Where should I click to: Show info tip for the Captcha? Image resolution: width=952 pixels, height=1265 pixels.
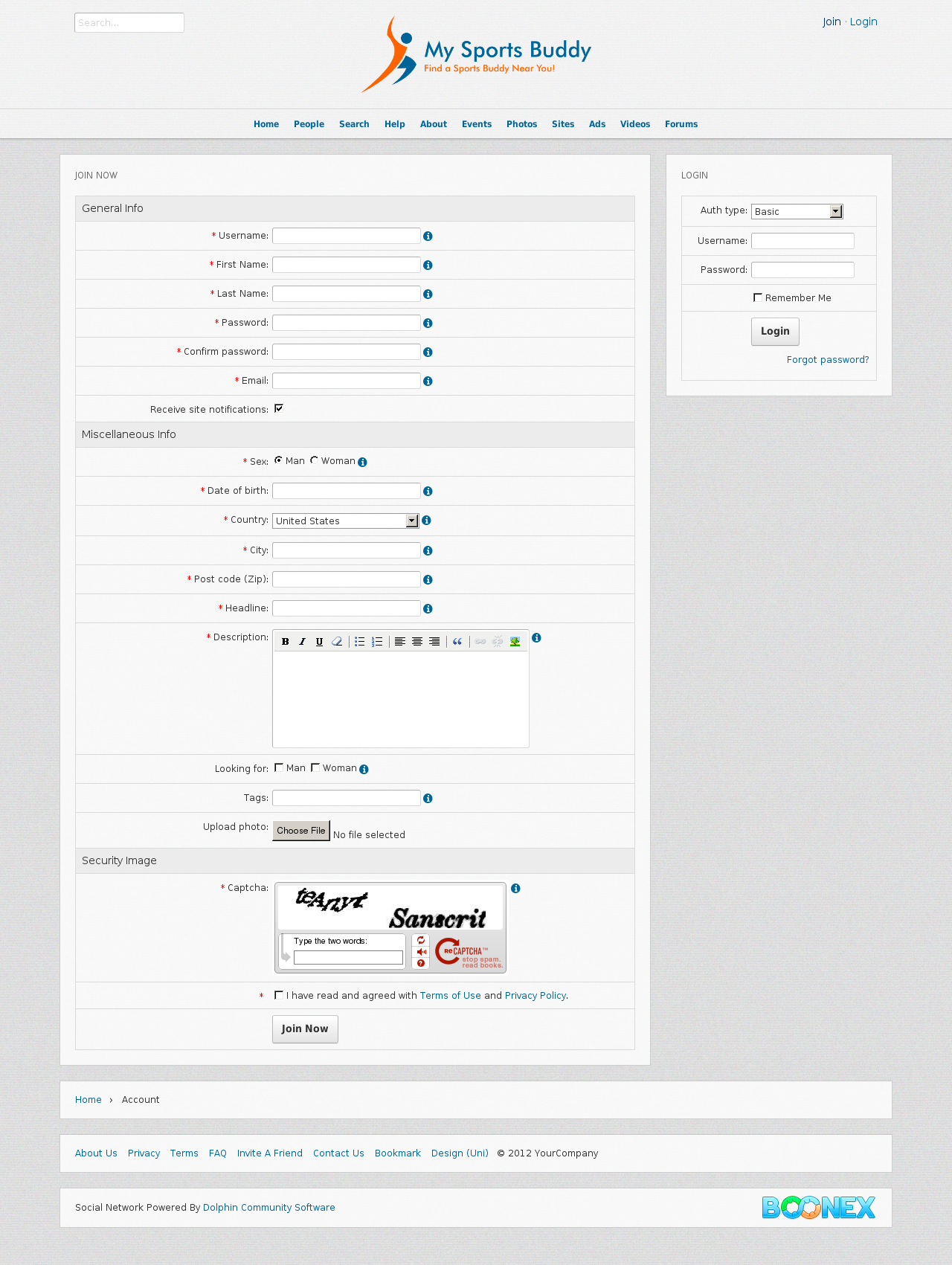515,888
